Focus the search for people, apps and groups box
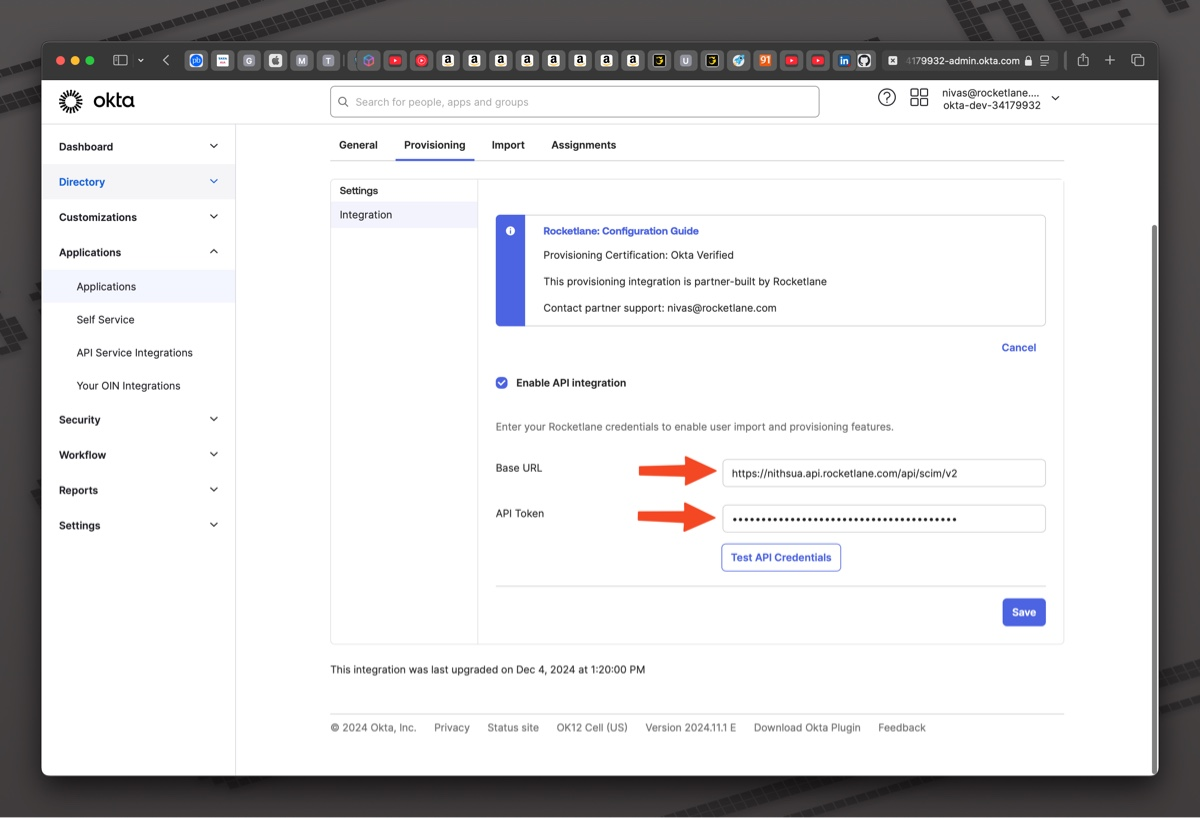Image resolution: width=1200 pixels, height=818 pixels. pyautogui.click(x=575, y=102)
